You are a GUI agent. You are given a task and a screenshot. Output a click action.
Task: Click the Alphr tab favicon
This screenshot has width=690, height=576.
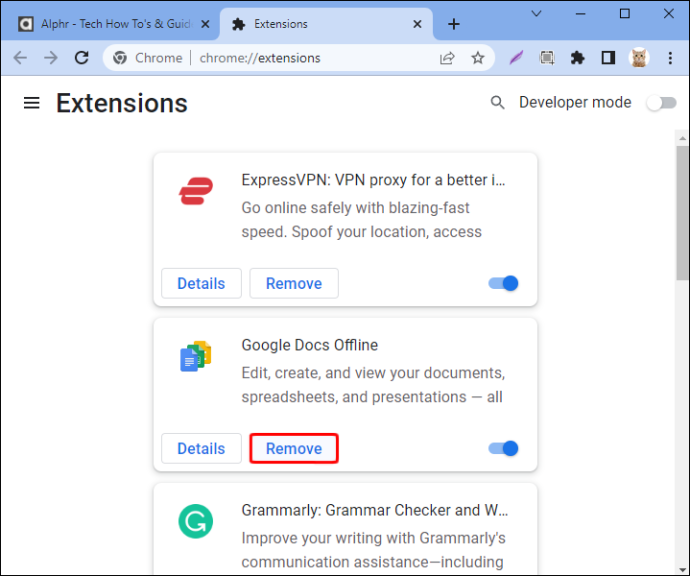click(x=26, y=24)
